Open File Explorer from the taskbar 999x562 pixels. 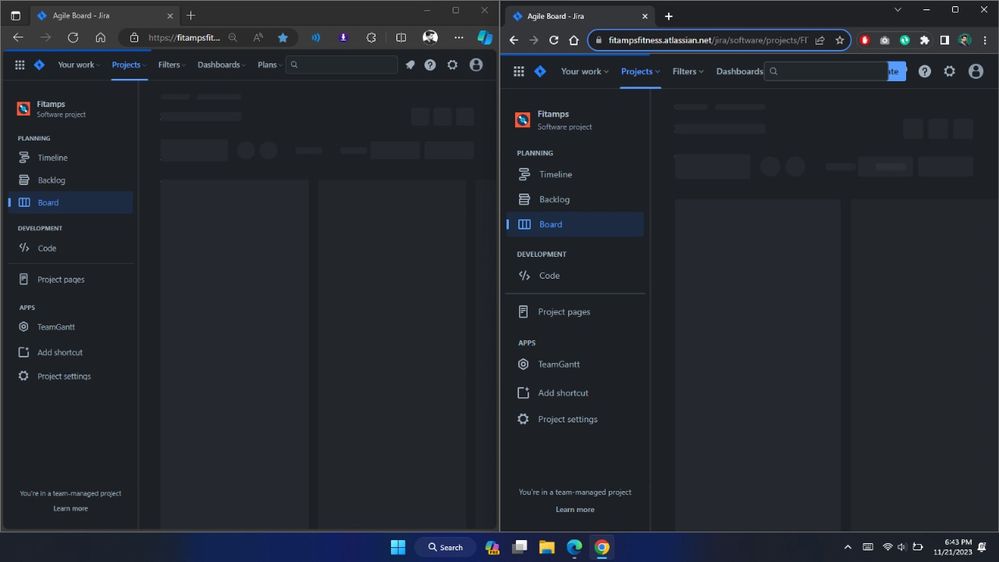pyautogui.click(x=547, y=547)
